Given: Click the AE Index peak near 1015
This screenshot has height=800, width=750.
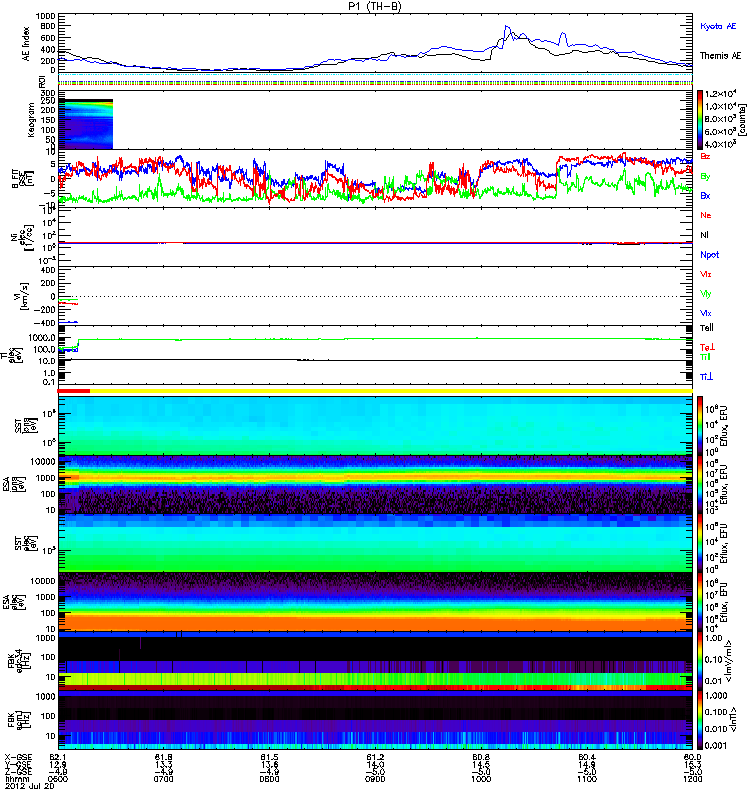Looking at the screenshot, I should (507, 27).
